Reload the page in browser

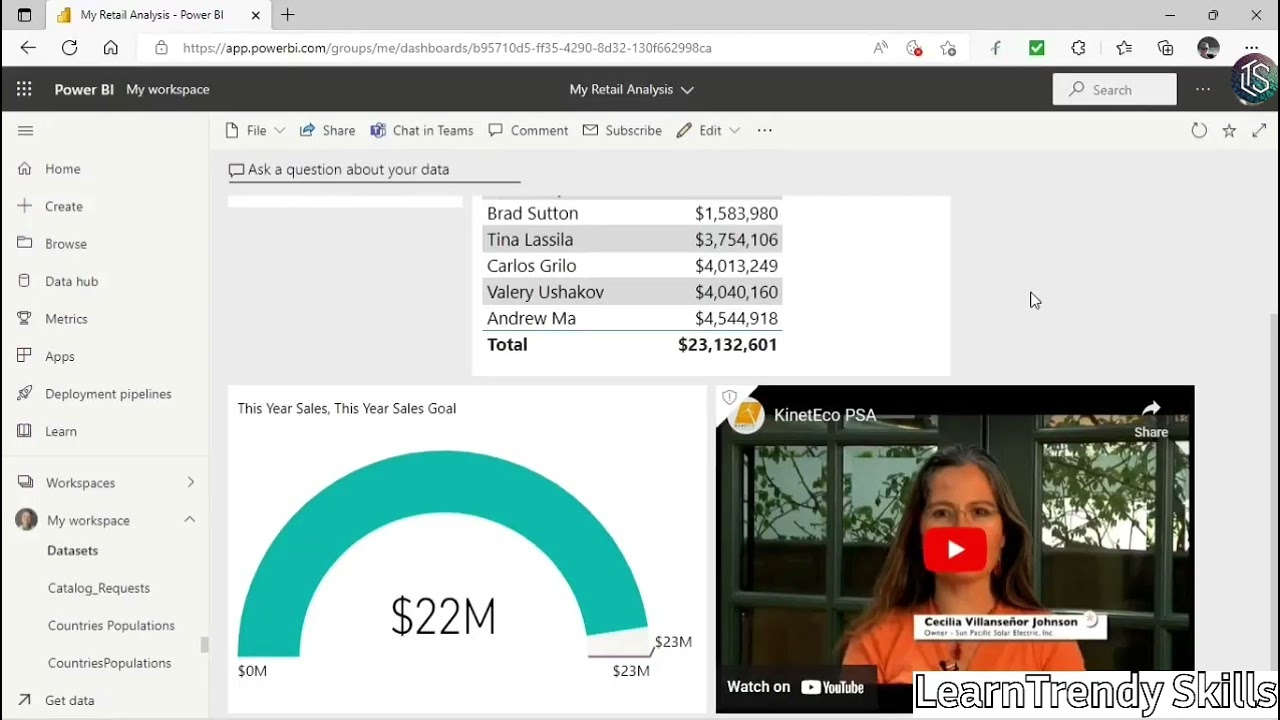[x=69, y=47]
